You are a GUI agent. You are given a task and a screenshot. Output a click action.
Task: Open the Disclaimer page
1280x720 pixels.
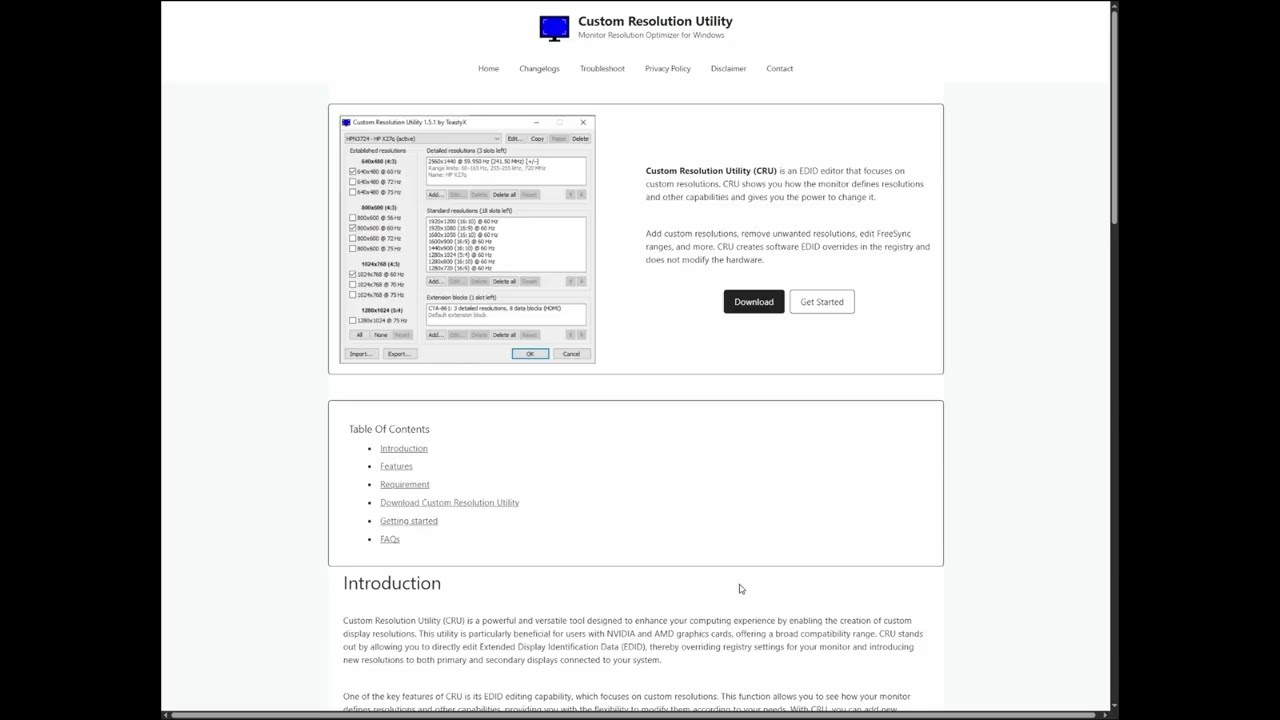click(728, 68)
